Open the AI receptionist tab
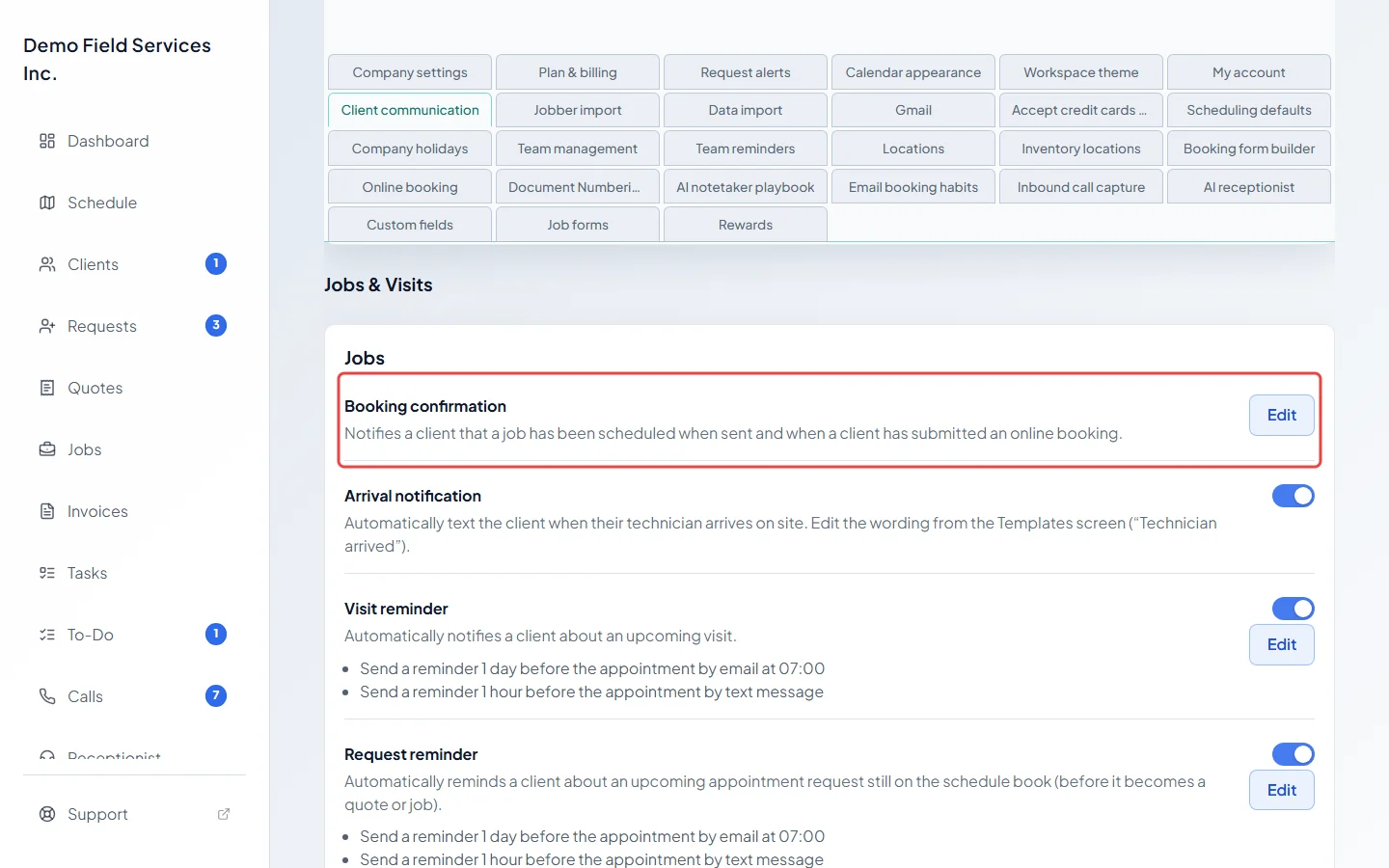The width and height of the screenshot is (1389, 868). click(x=1249, y=187)
